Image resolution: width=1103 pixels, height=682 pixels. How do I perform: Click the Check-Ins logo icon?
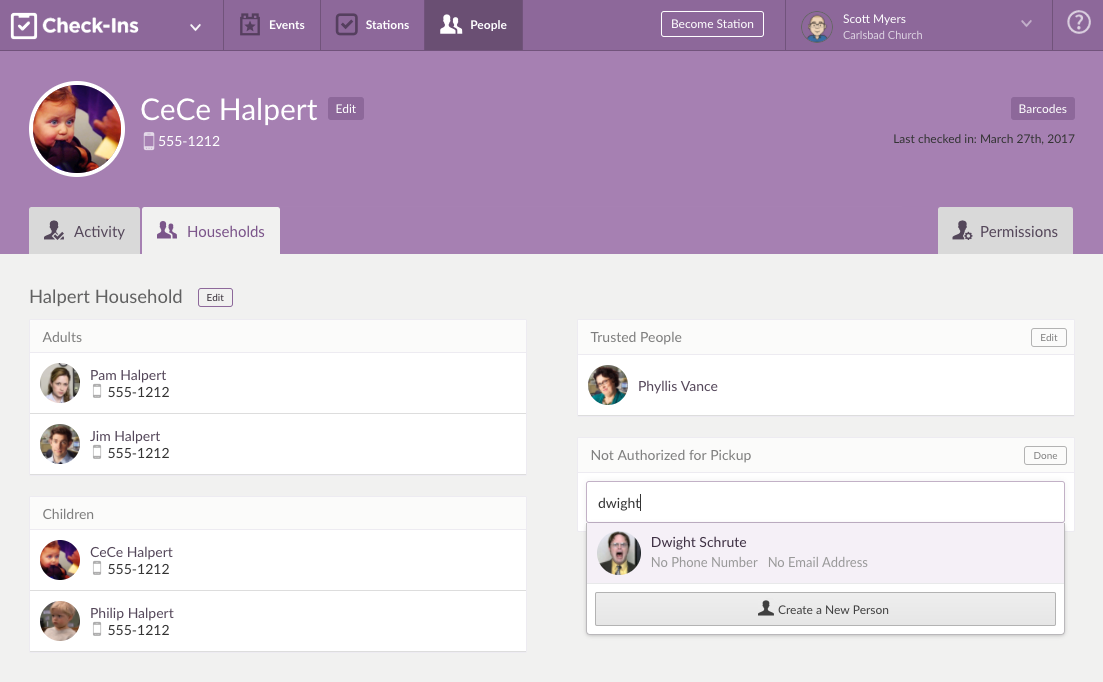point(24,25)
